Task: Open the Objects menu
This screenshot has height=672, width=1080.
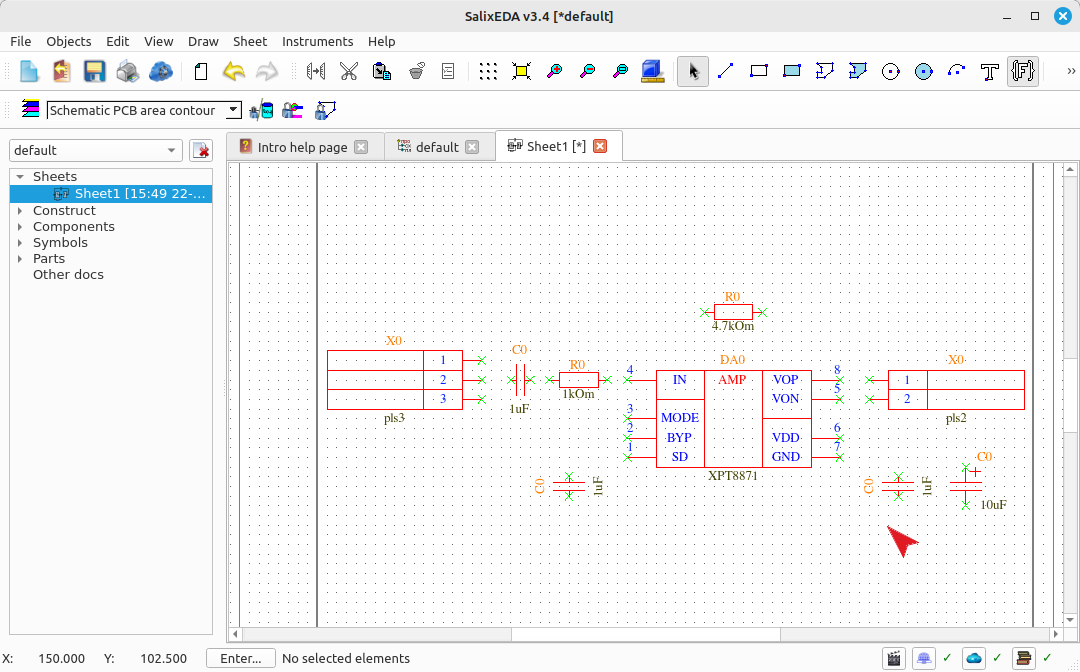Action: coord(69,41)
